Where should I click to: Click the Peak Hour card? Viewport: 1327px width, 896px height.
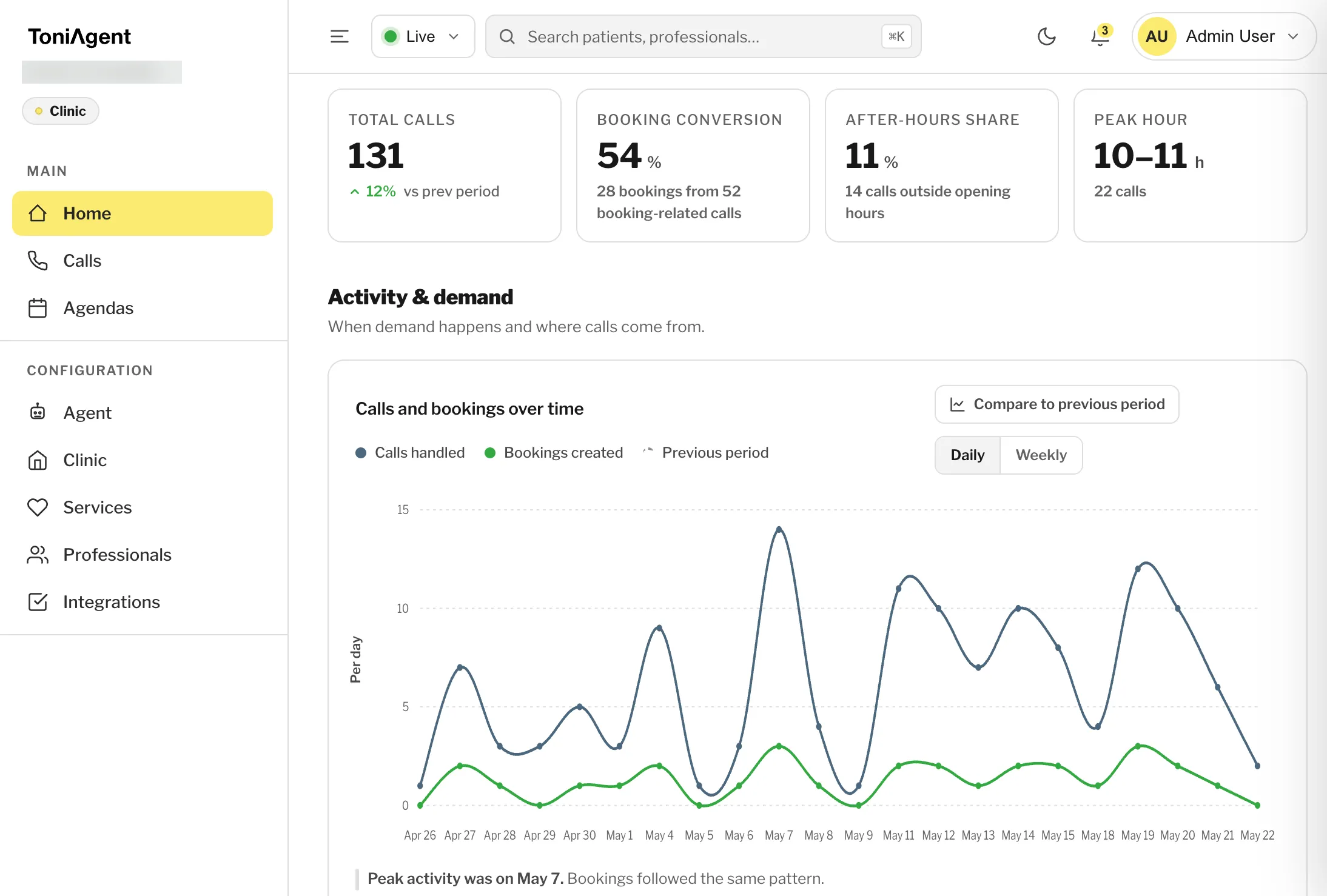click(x=1191, y=165)
